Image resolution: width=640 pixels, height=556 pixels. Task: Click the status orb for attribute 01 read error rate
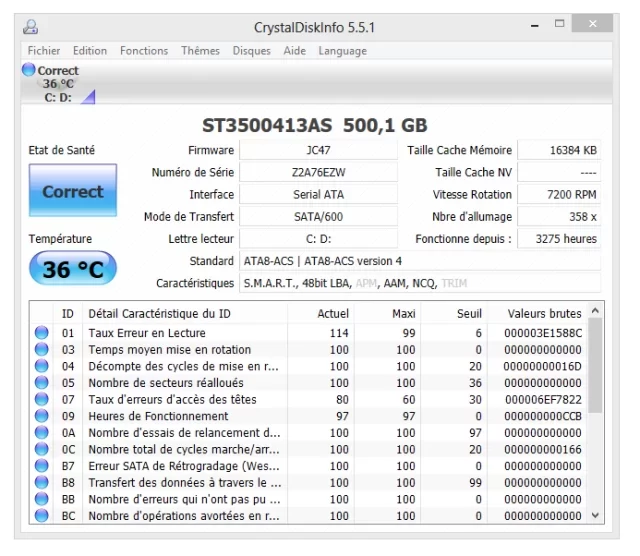(42, 333)
